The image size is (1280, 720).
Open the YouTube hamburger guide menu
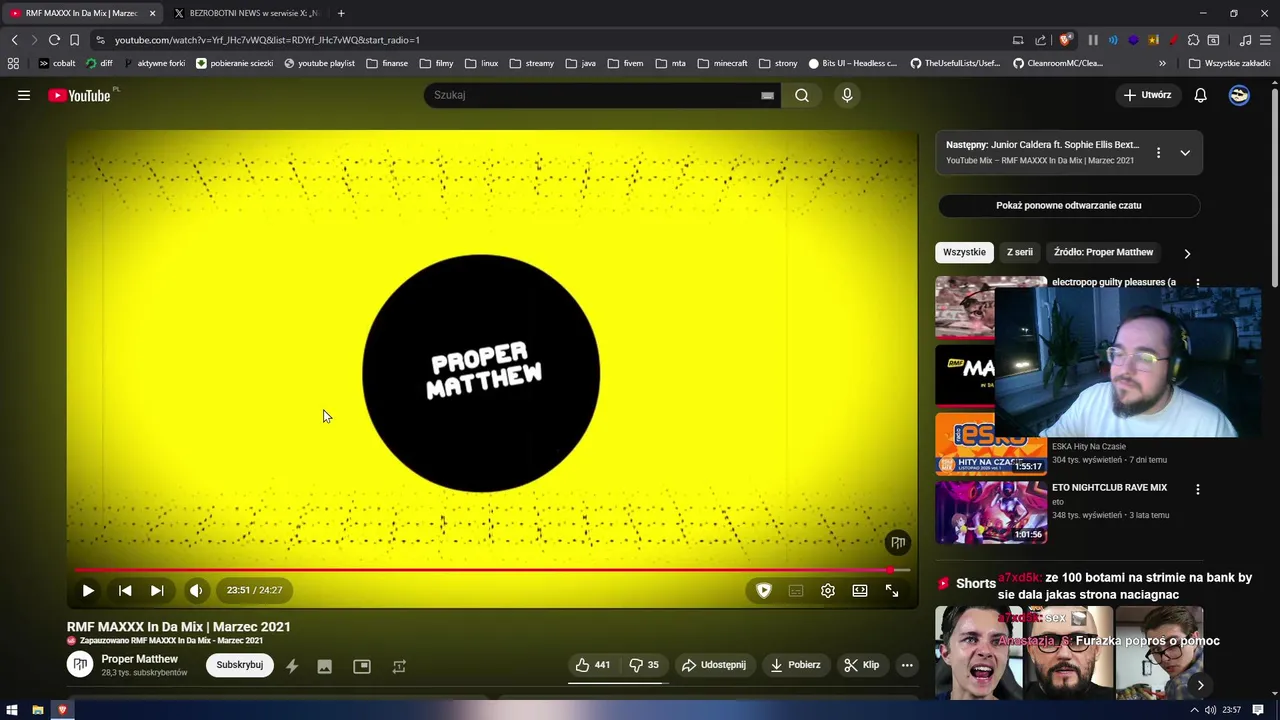[24, 95]
